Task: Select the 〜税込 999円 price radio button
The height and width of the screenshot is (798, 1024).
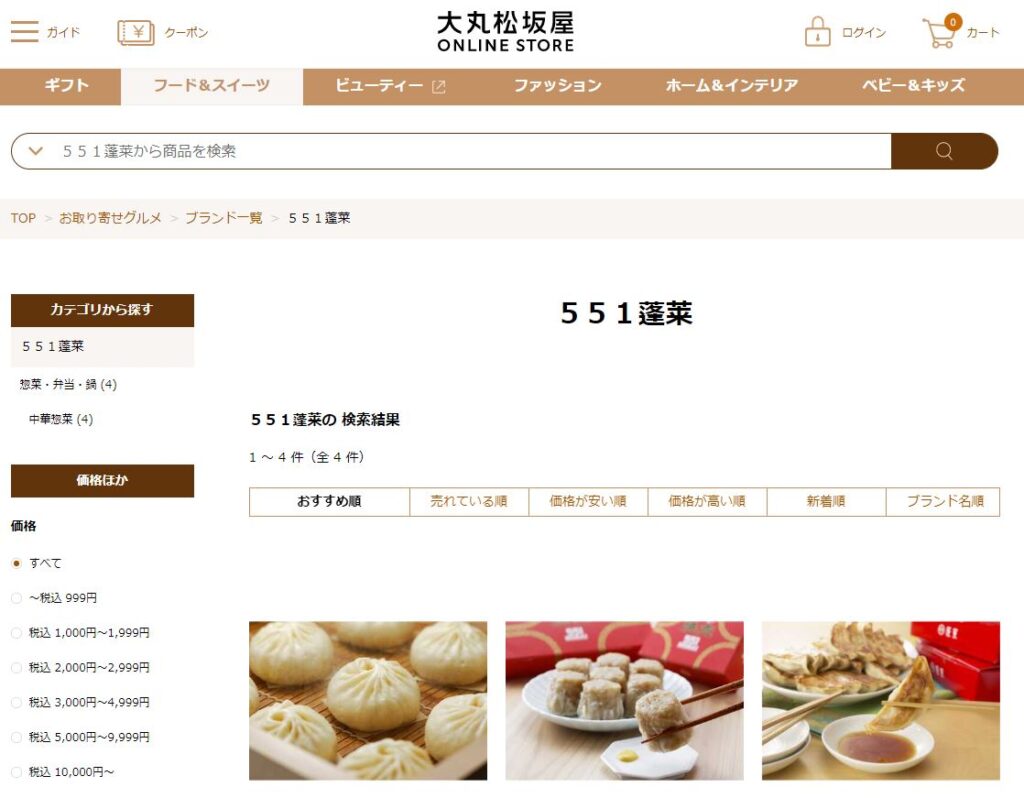Action: [x=17, y=598]
